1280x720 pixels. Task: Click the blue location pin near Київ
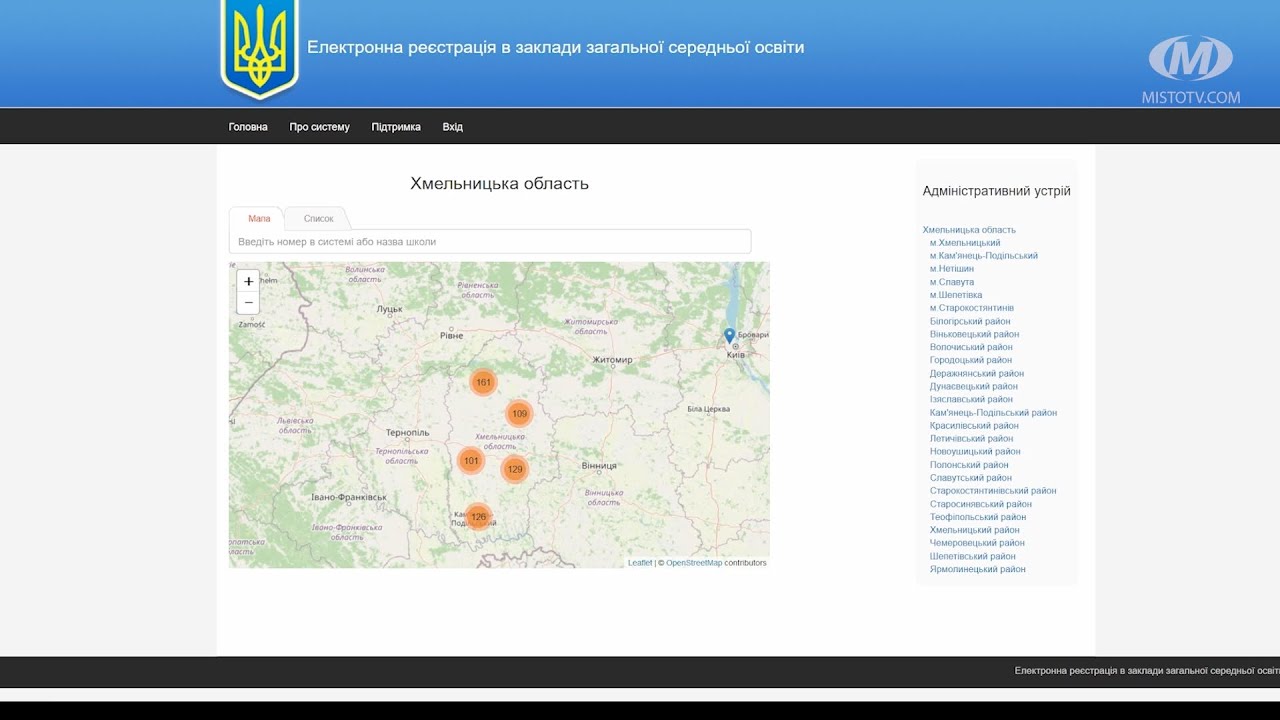[x=729, y=336]
